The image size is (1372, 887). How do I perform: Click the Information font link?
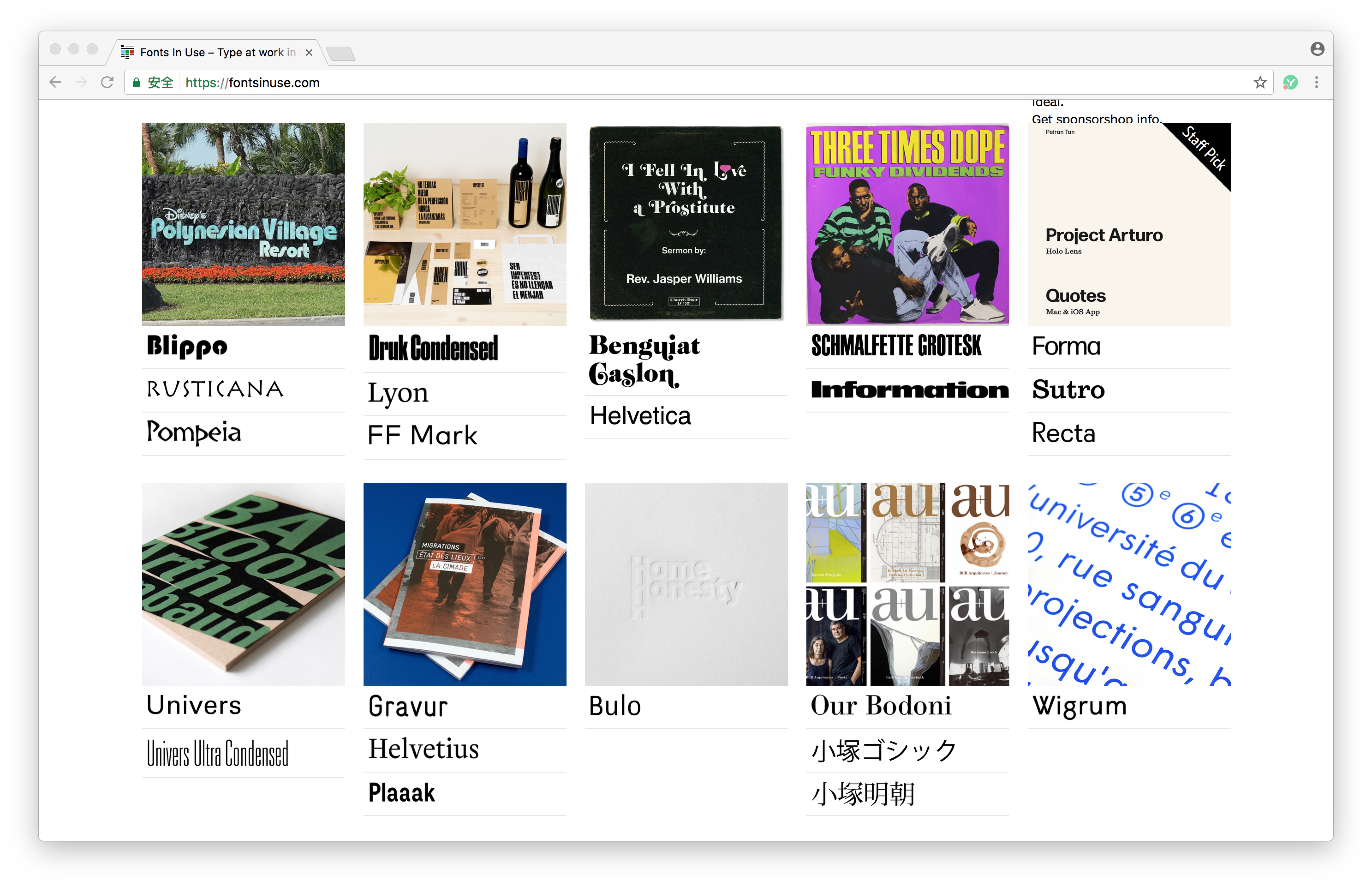click(x=910, y=390)
